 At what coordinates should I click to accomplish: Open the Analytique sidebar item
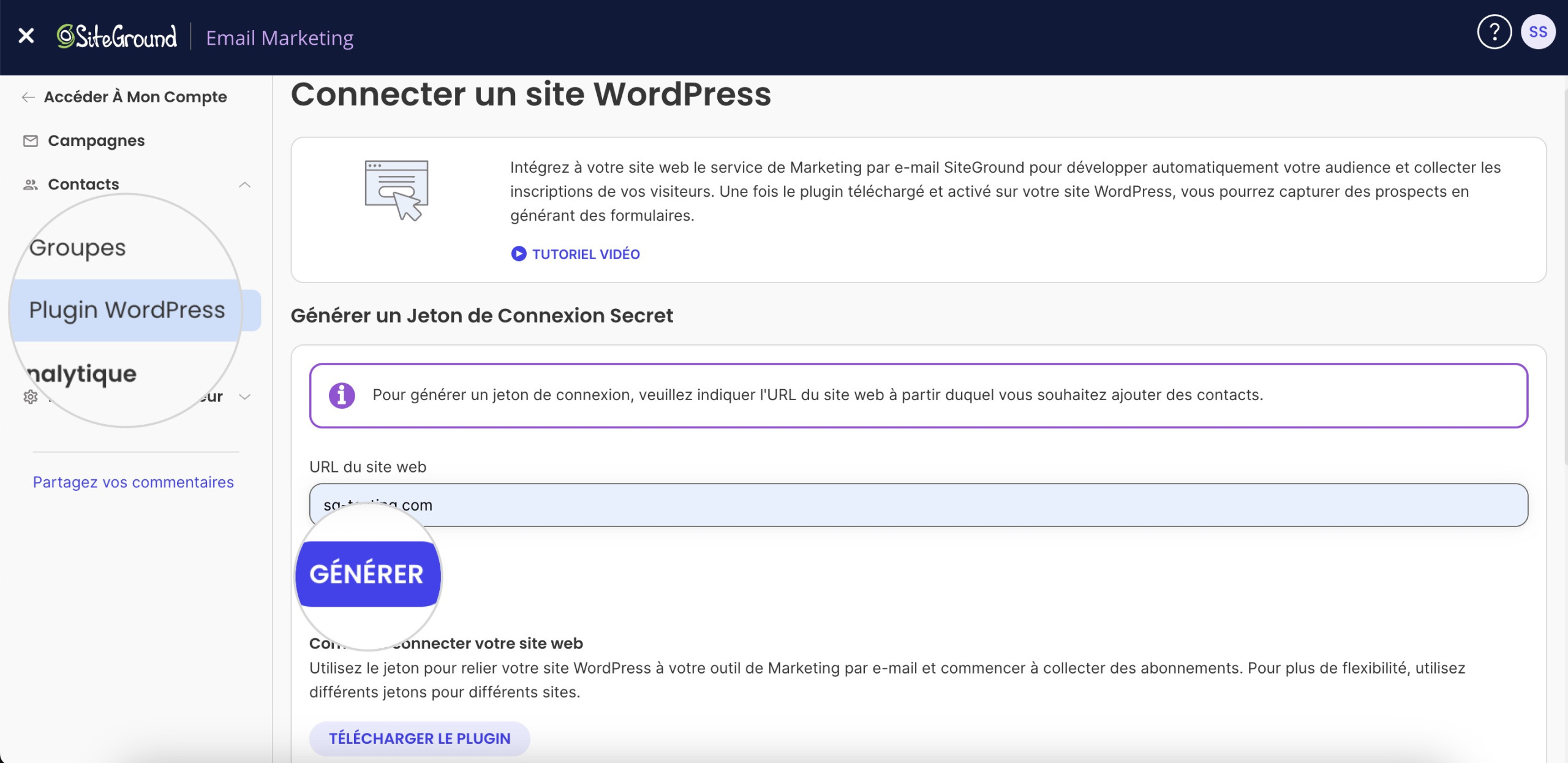(82, 374)
